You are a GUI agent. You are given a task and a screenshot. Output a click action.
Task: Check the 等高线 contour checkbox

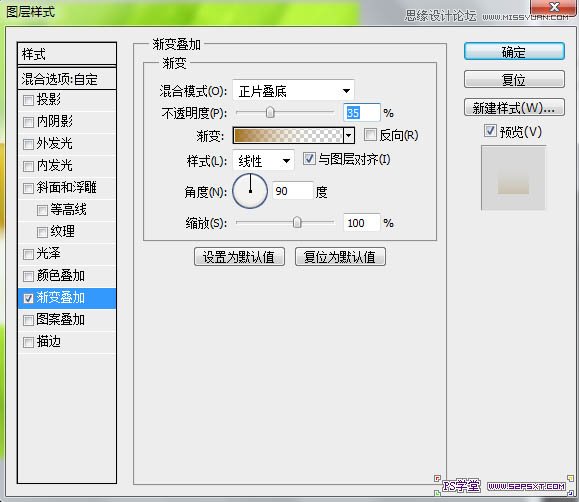(42, 210)
